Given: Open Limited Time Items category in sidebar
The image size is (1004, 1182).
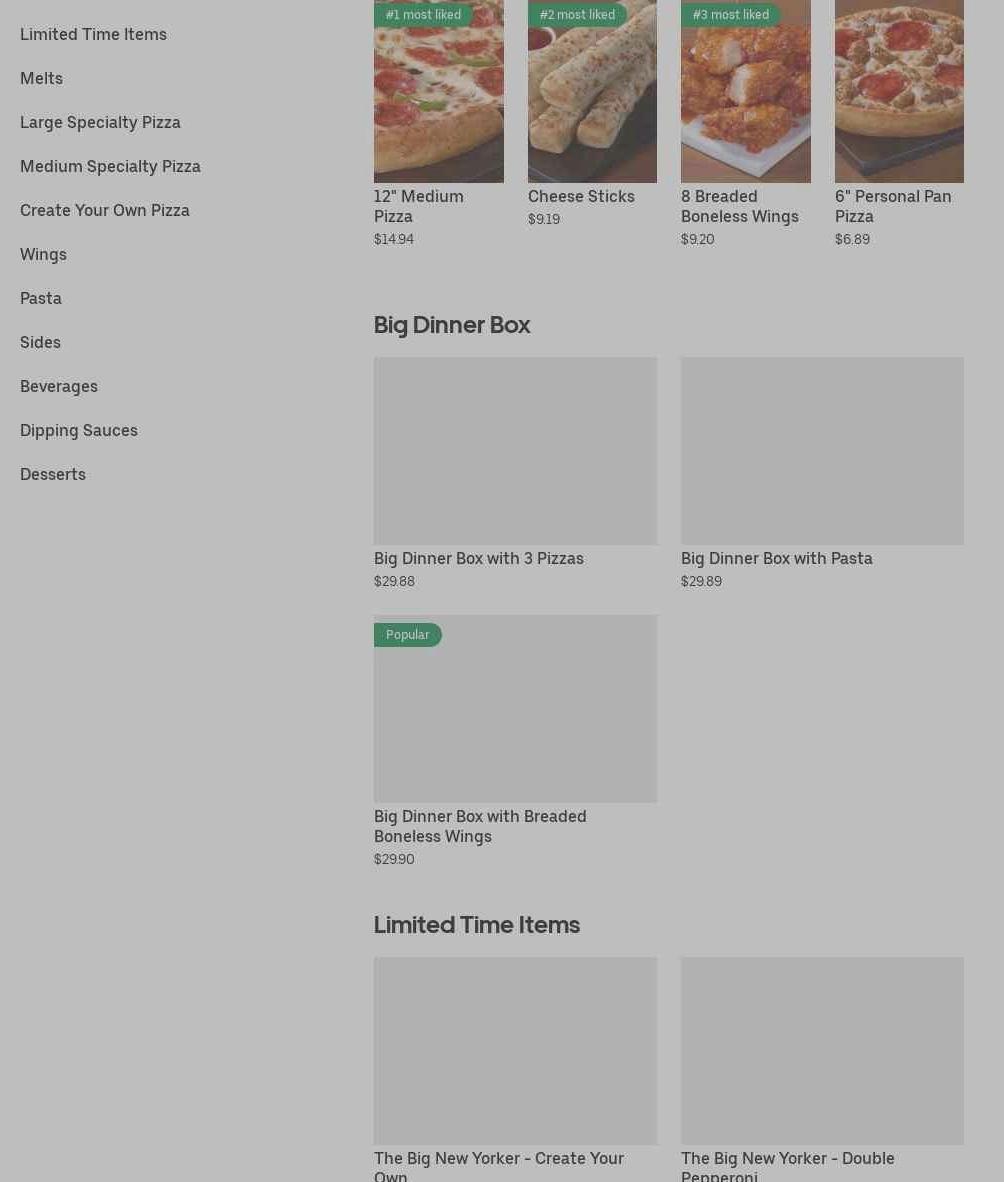Looking at the screenshot, I should [x=93, y=34].
